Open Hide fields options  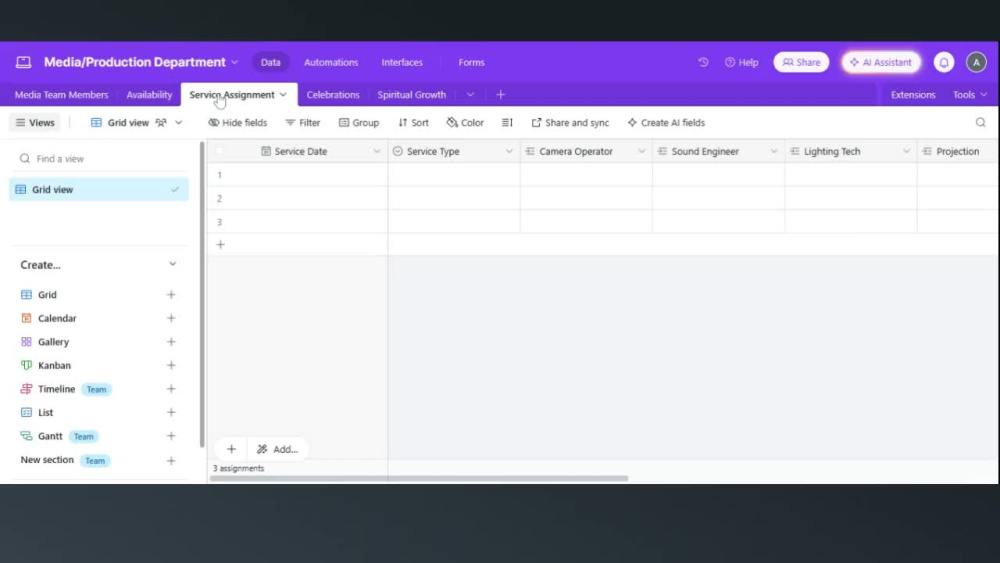point(237,122)
